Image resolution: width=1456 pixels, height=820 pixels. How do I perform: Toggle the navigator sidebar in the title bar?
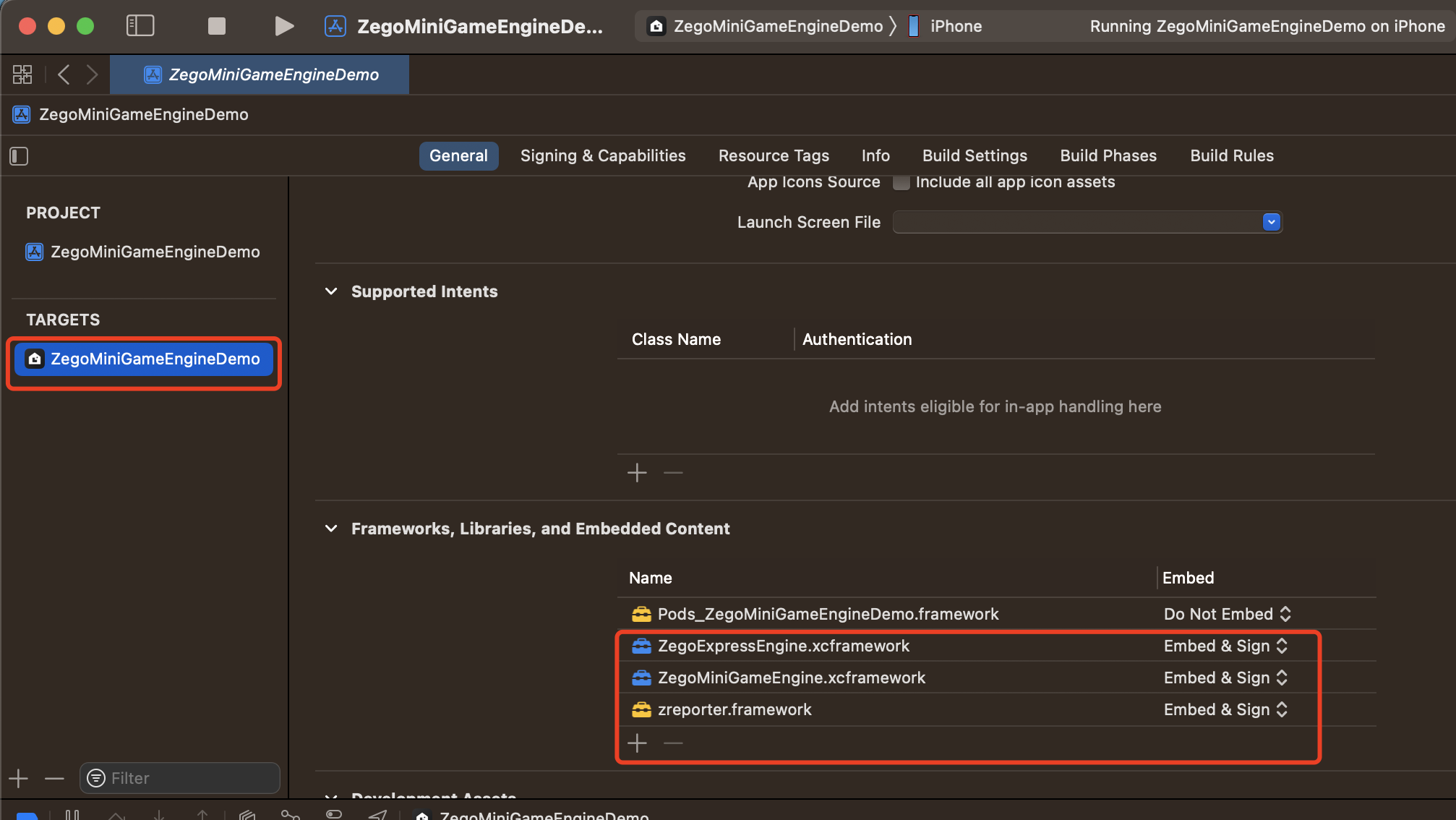[140, 26]
